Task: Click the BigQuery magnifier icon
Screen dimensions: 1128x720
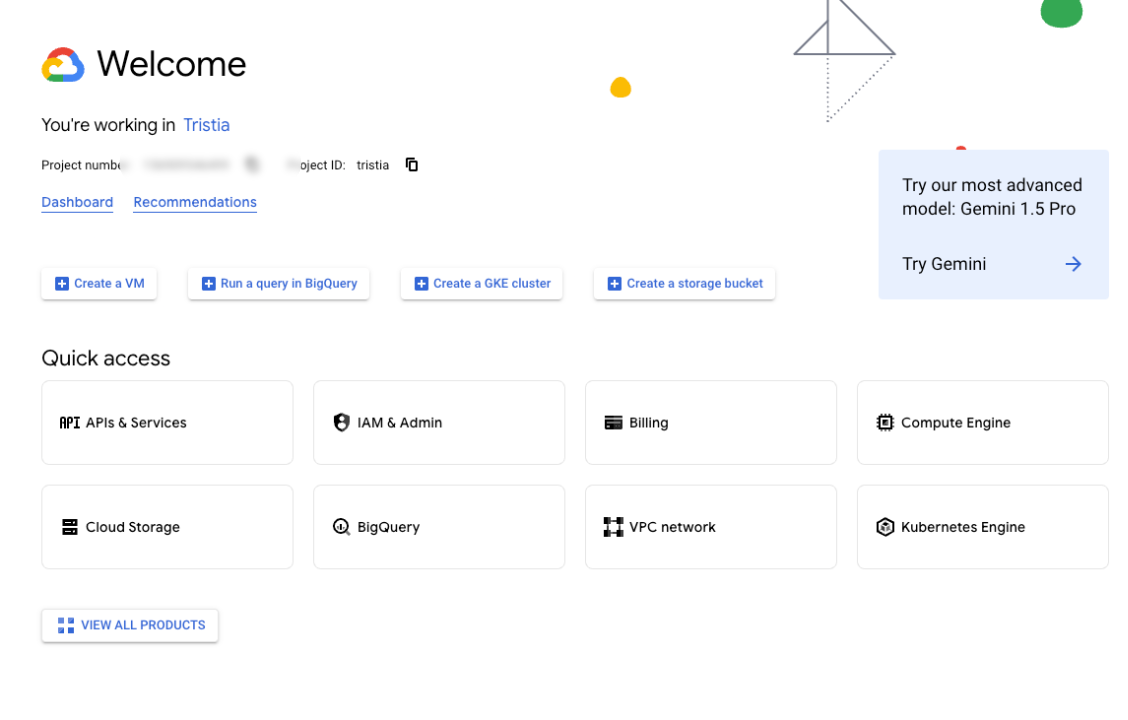Action: click(x=342, y=527)
